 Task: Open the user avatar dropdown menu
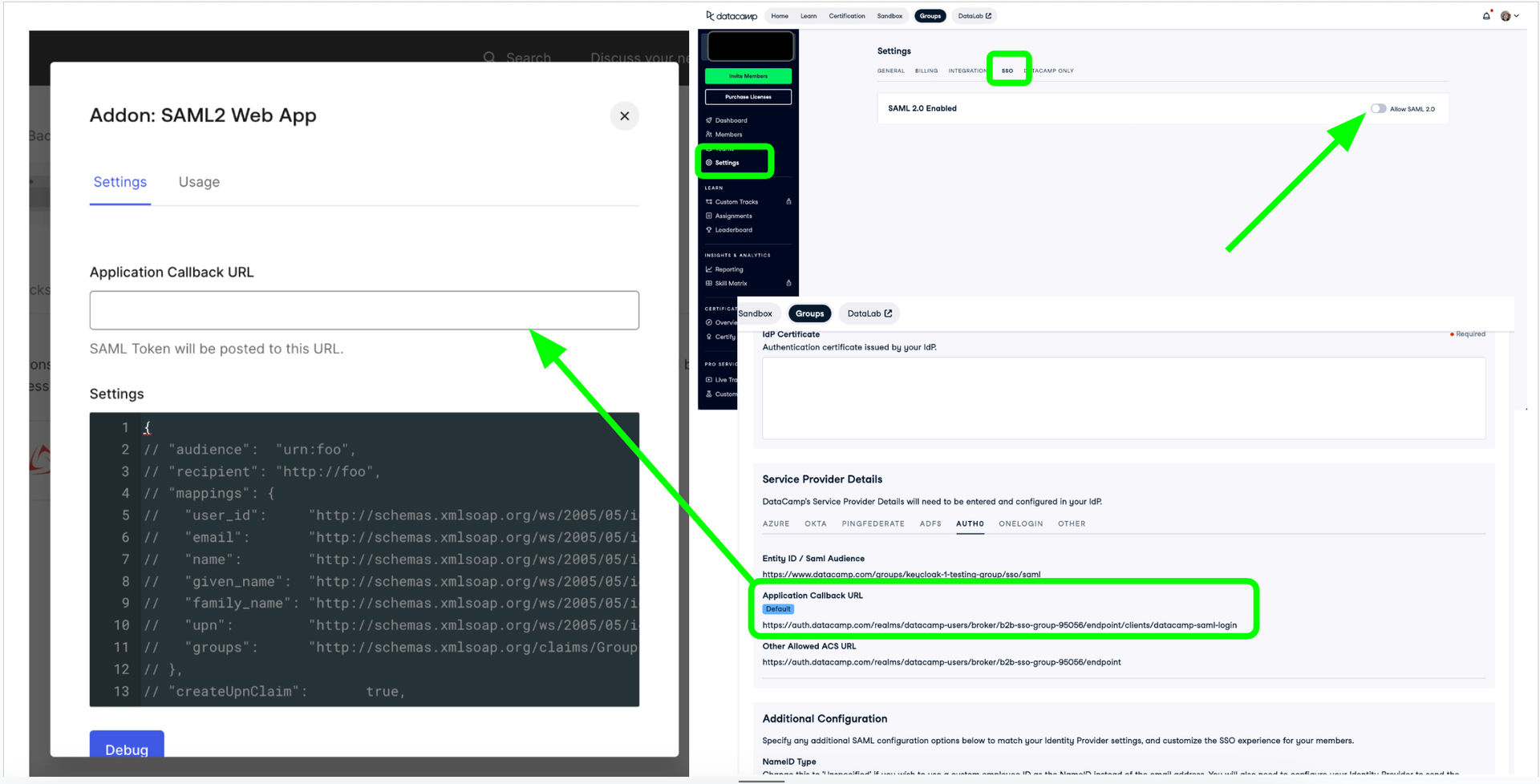click(x=1510, y=16)
